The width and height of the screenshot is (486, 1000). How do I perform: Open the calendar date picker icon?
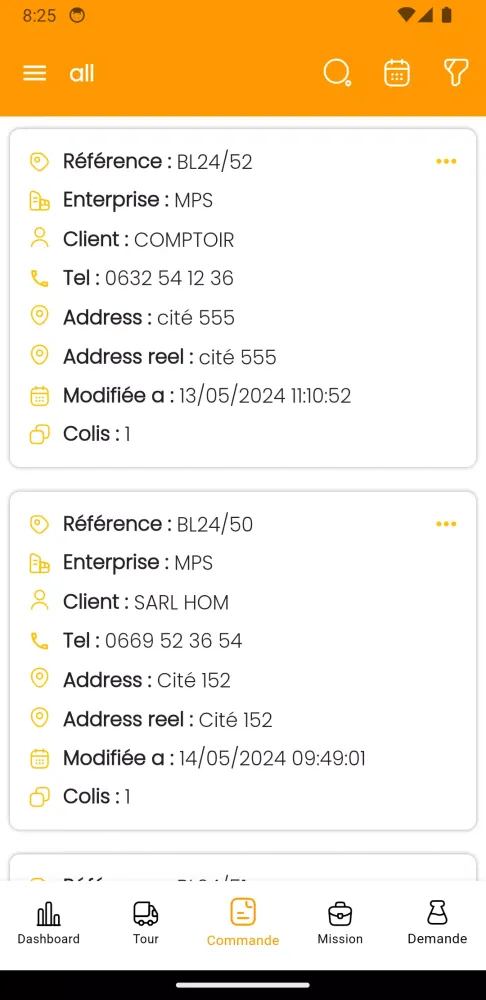tap(397, 73)
